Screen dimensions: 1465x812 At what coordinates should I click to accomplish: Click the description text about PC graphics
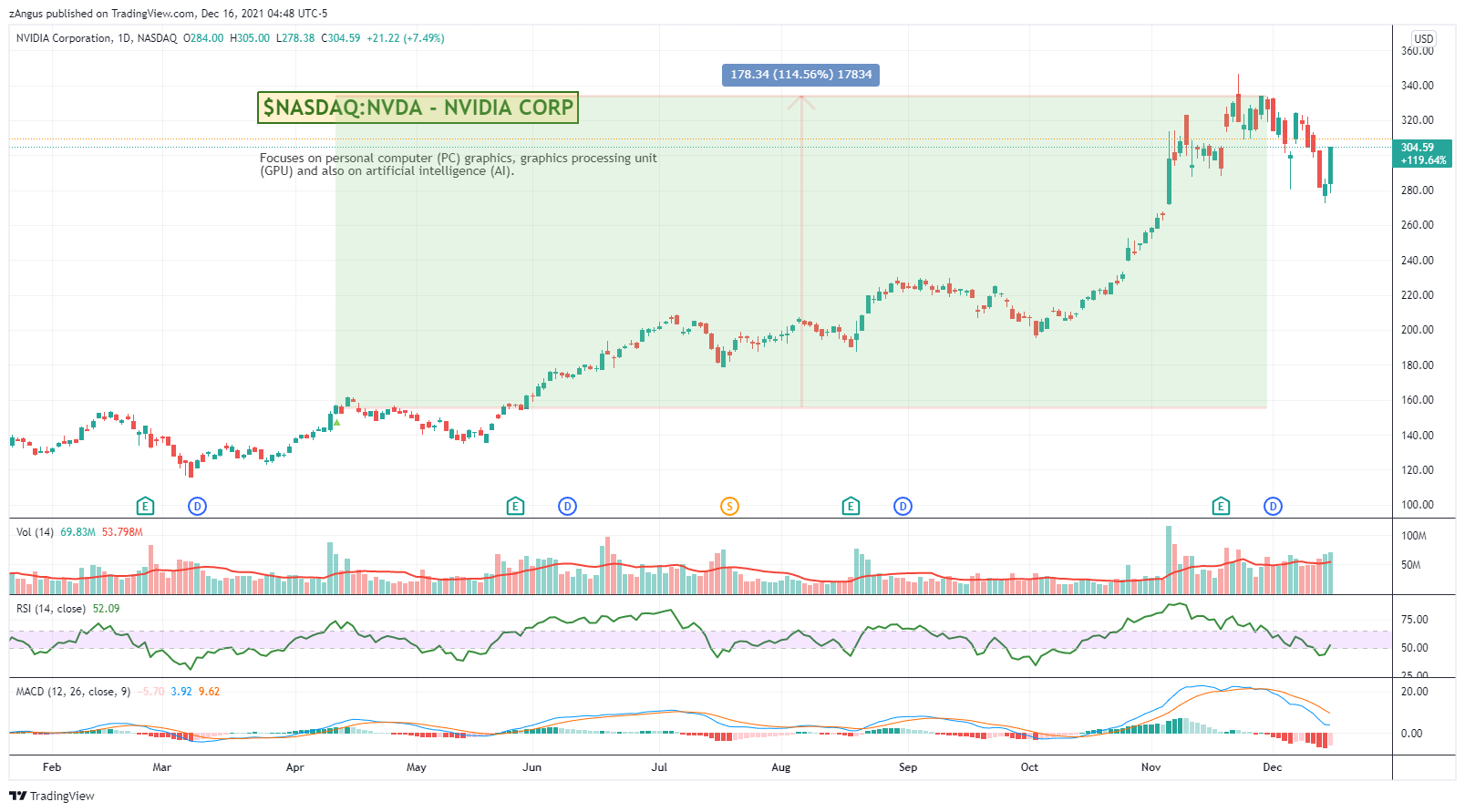(459, 164)
